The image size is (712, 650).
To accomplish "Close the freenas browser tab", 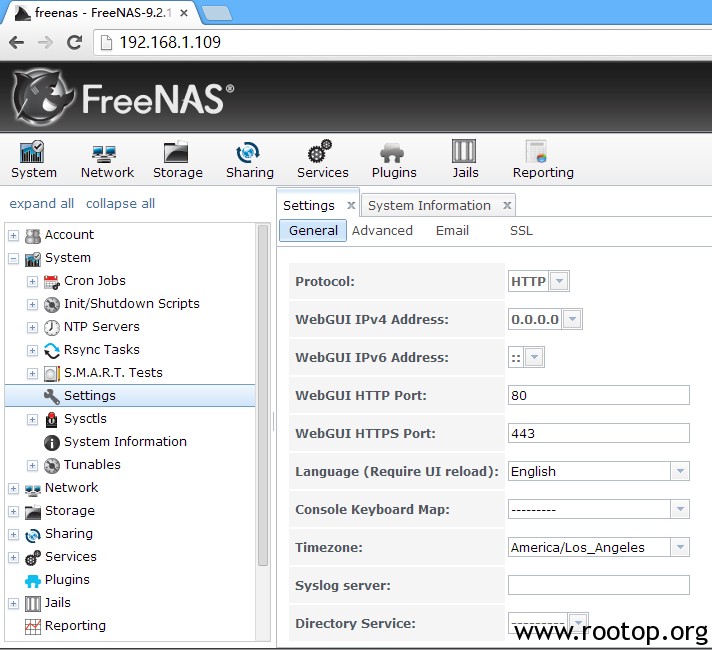I will [x=184, y=13].
